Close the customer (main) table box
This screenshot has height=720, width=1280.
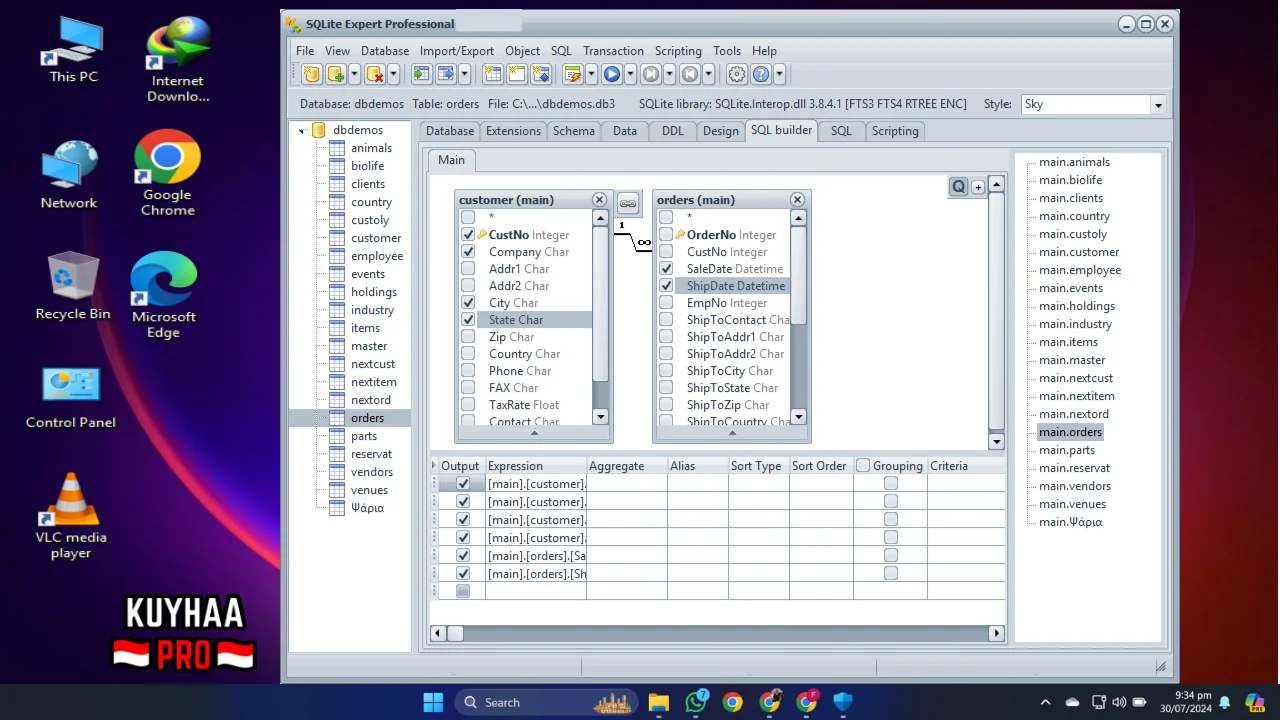(599, 200)
